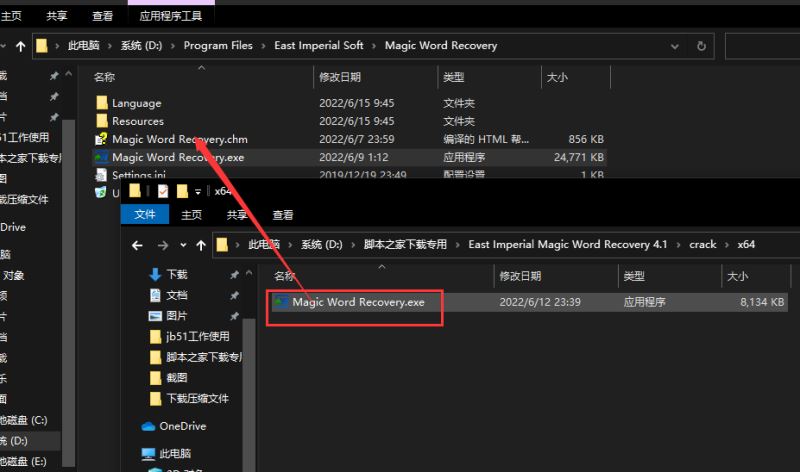This screenshot has height=472, width=800.
Task: Open 共享 tab in x64 window
Action: point(237,215)
